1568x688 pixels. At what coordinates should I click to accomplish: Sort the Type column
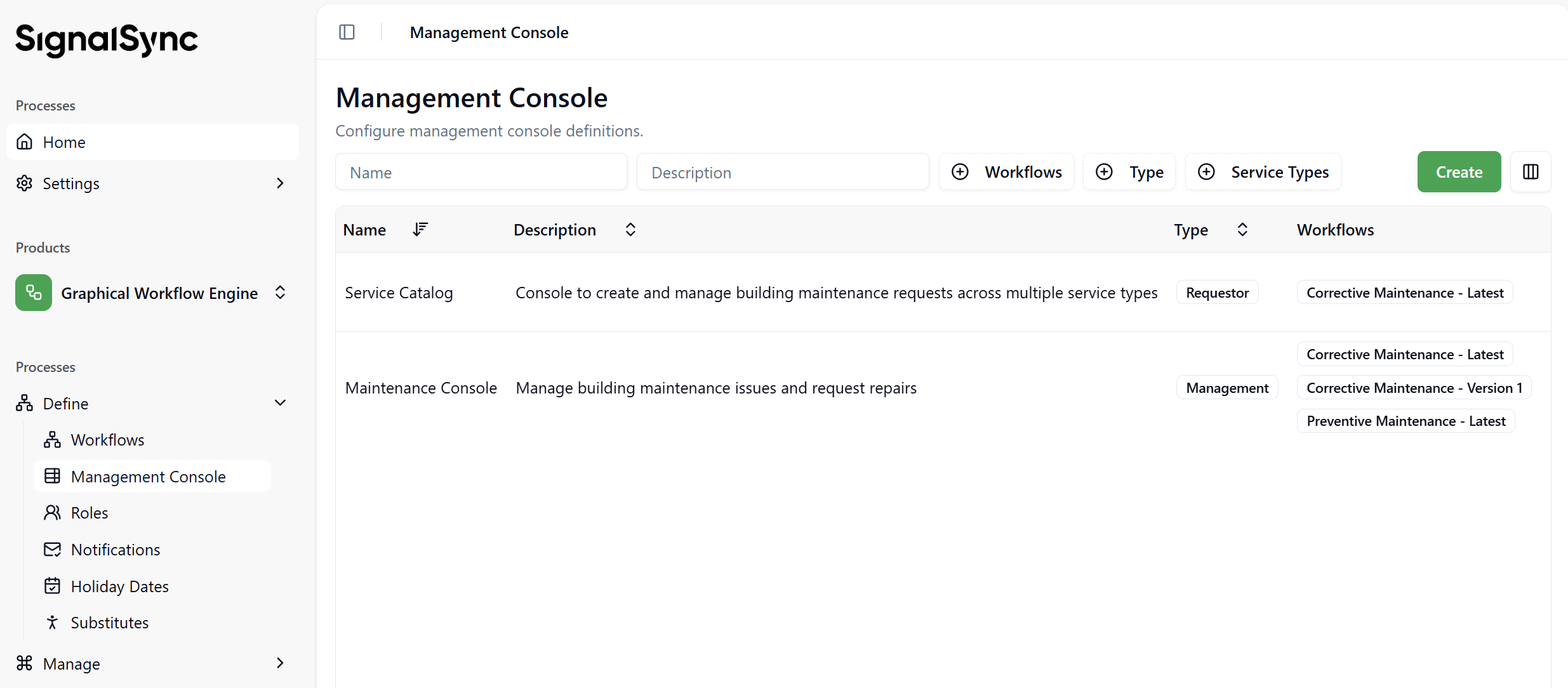point(1242,229)
